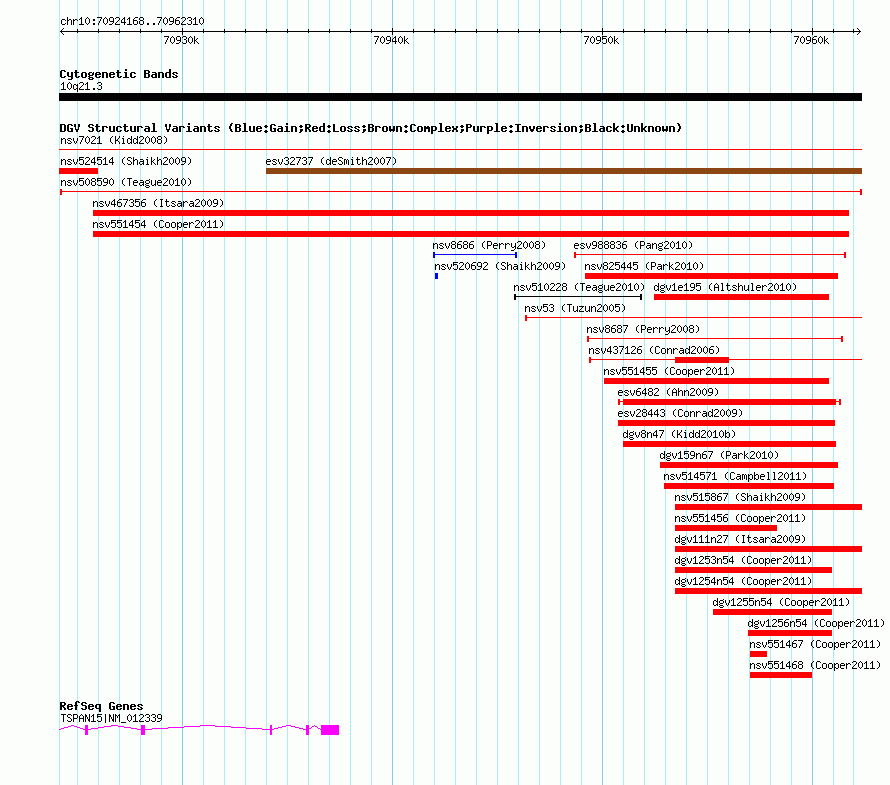Click dgv1254n54 (Cooper2011) label

[744, 581]
